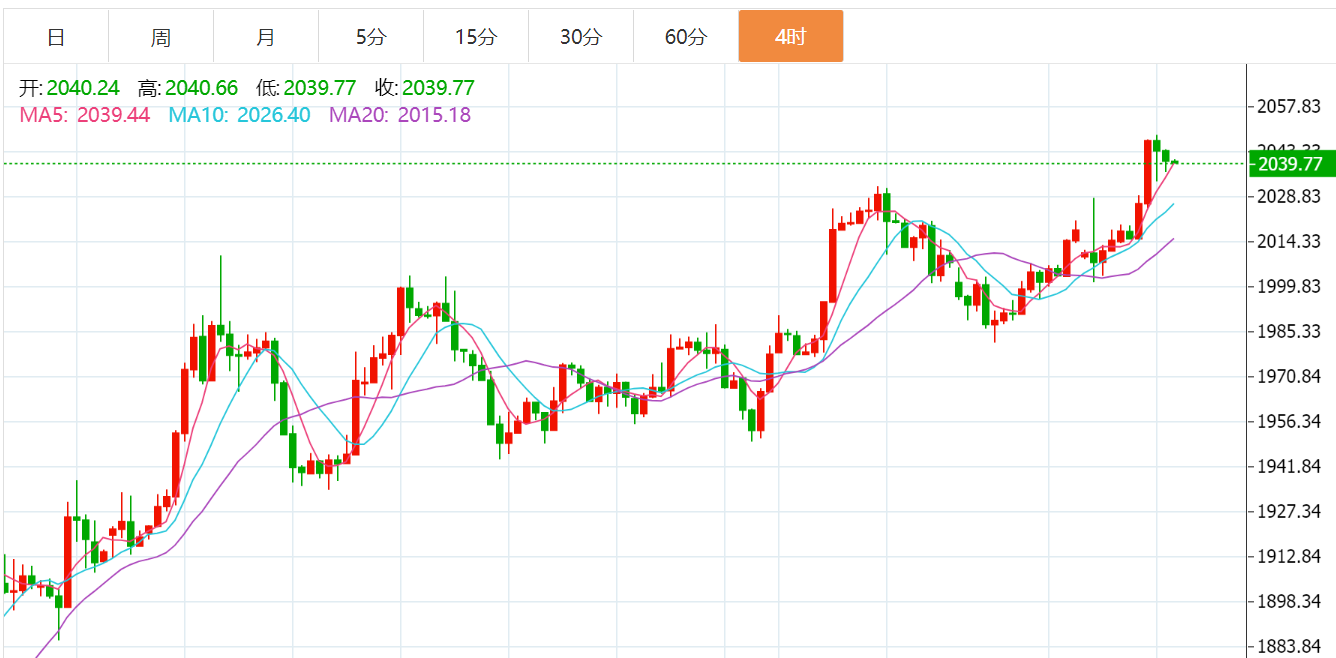Click the 1883.84 price axis label

coord(1291,646)
